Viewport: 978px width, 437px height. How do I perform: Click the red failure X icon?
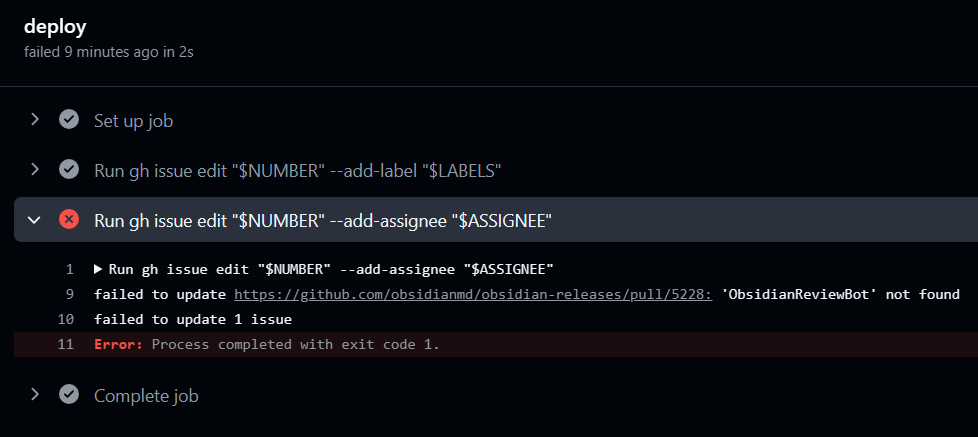69,219
